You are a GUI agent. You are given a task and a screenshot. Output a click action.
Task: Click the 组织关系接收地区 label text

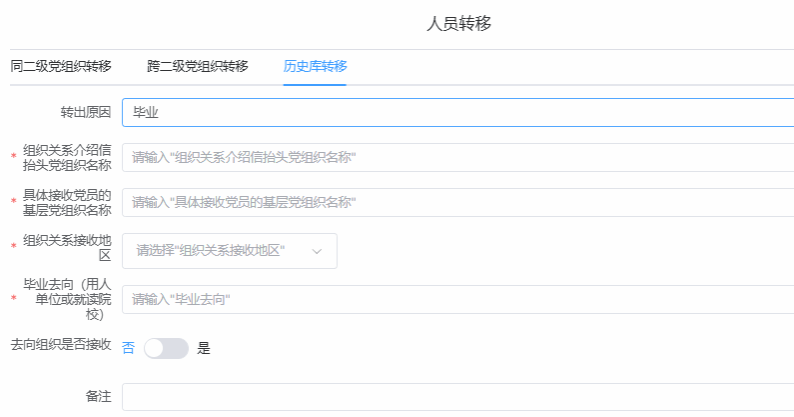[66, 248]
